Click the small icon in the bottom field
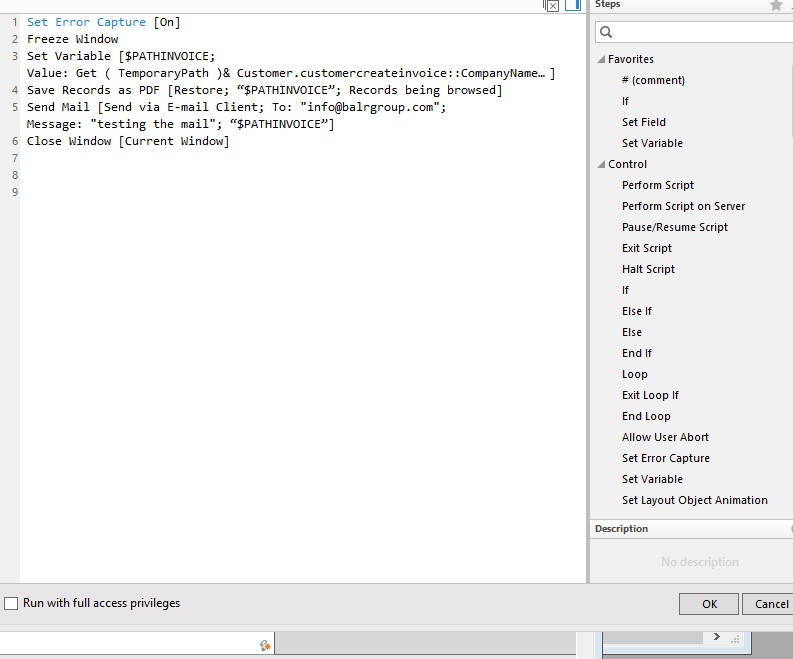793x659 pixels. (265, 646)
